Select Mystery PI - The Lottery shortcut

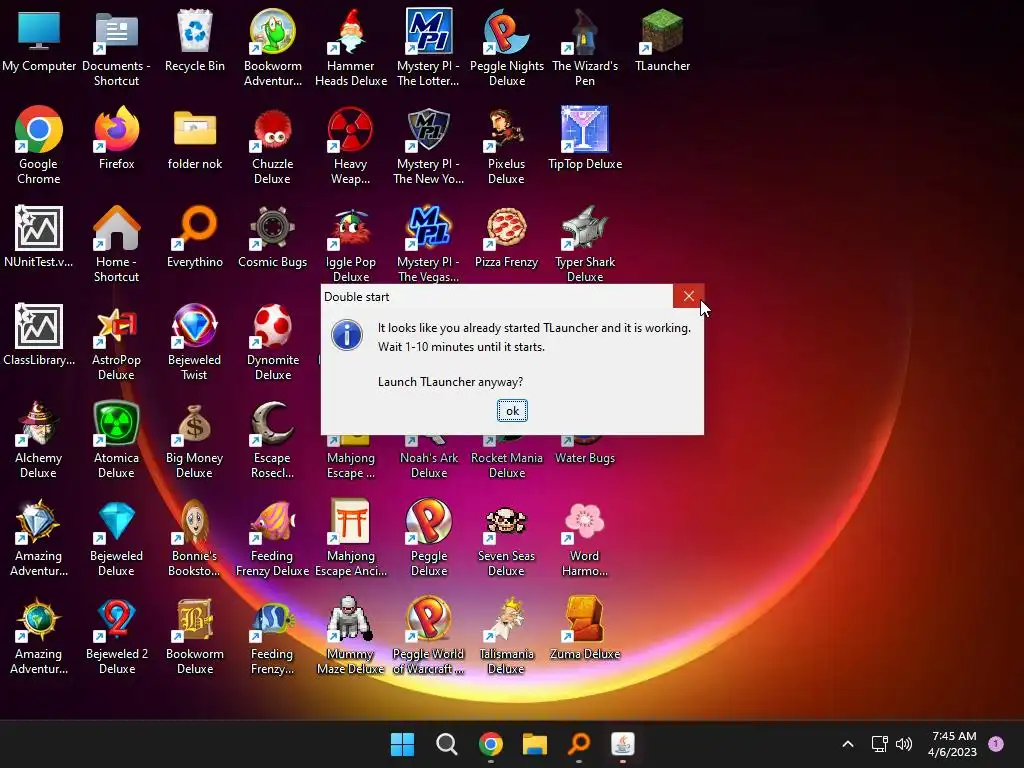point(428,48)
